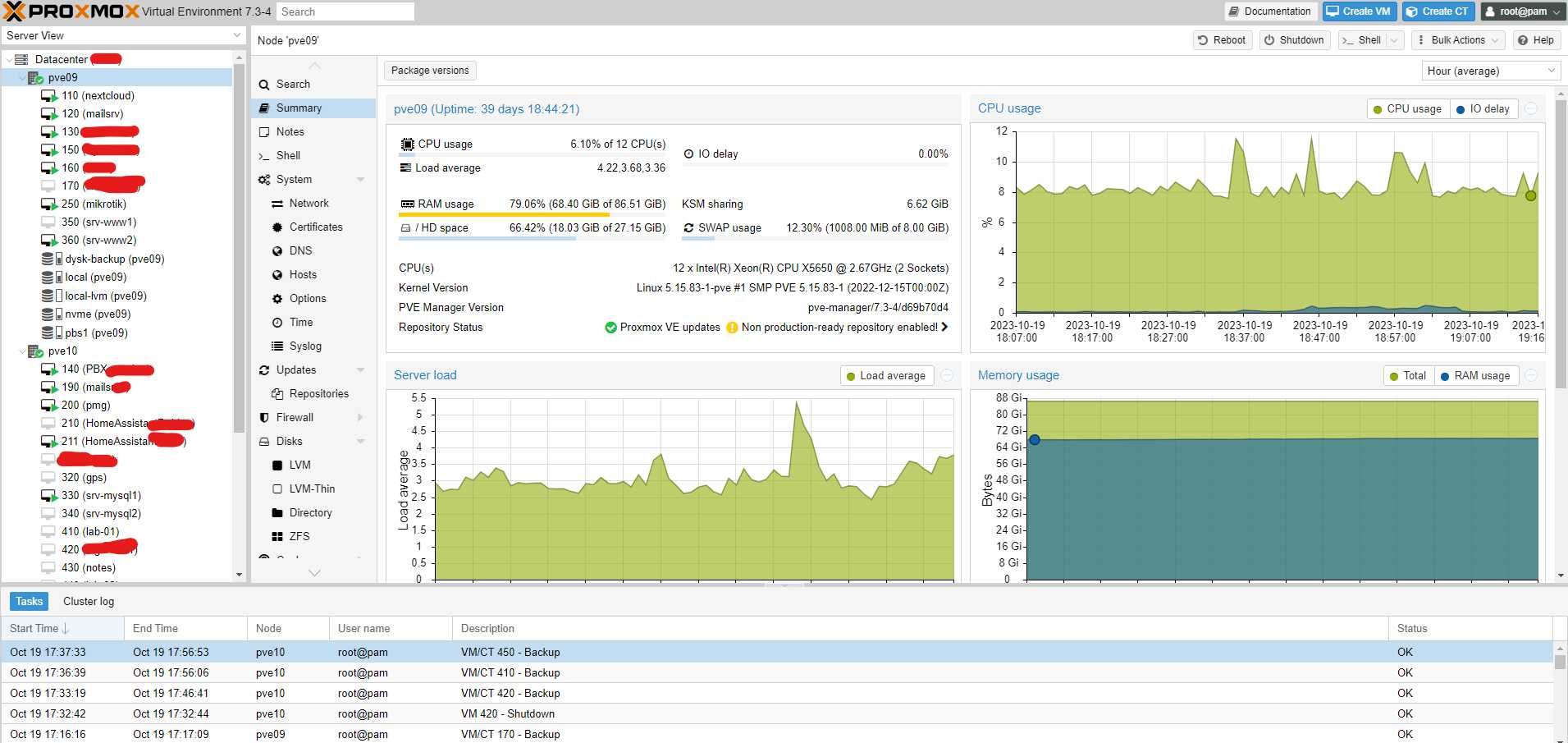
Task: Toggle RAM usage series in Memory legend
Action: [x=1475, y=376]
